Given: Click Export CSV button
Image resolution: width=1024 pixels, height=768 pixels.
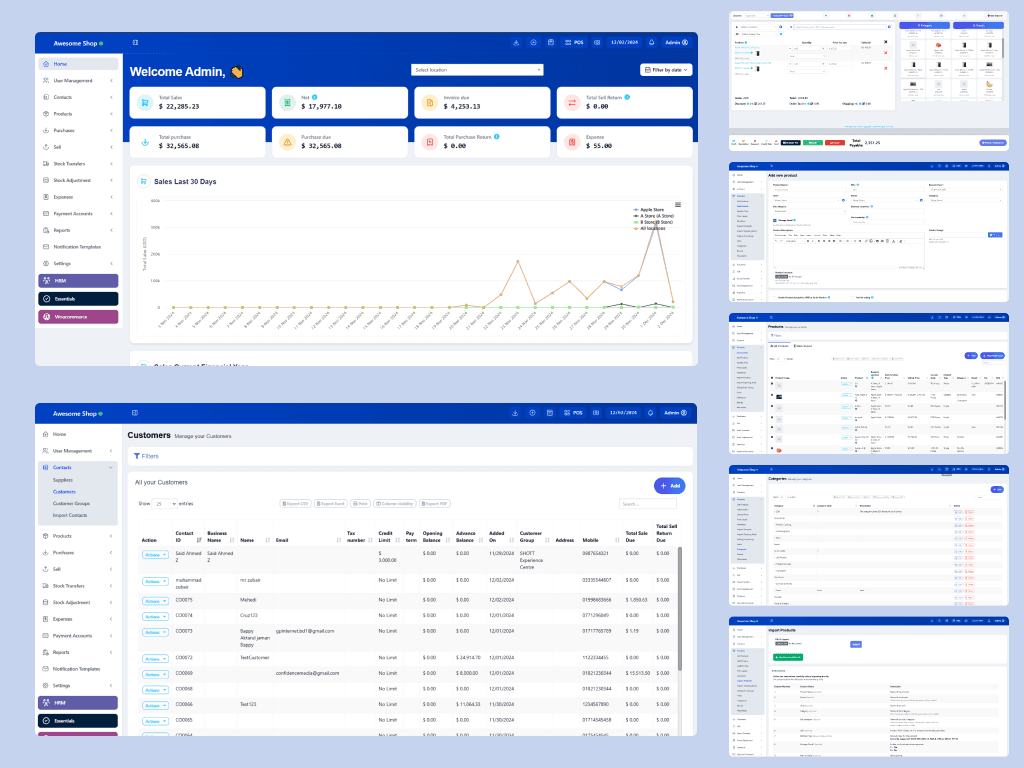Looking at the screenshot, I should tap(295, 504).
